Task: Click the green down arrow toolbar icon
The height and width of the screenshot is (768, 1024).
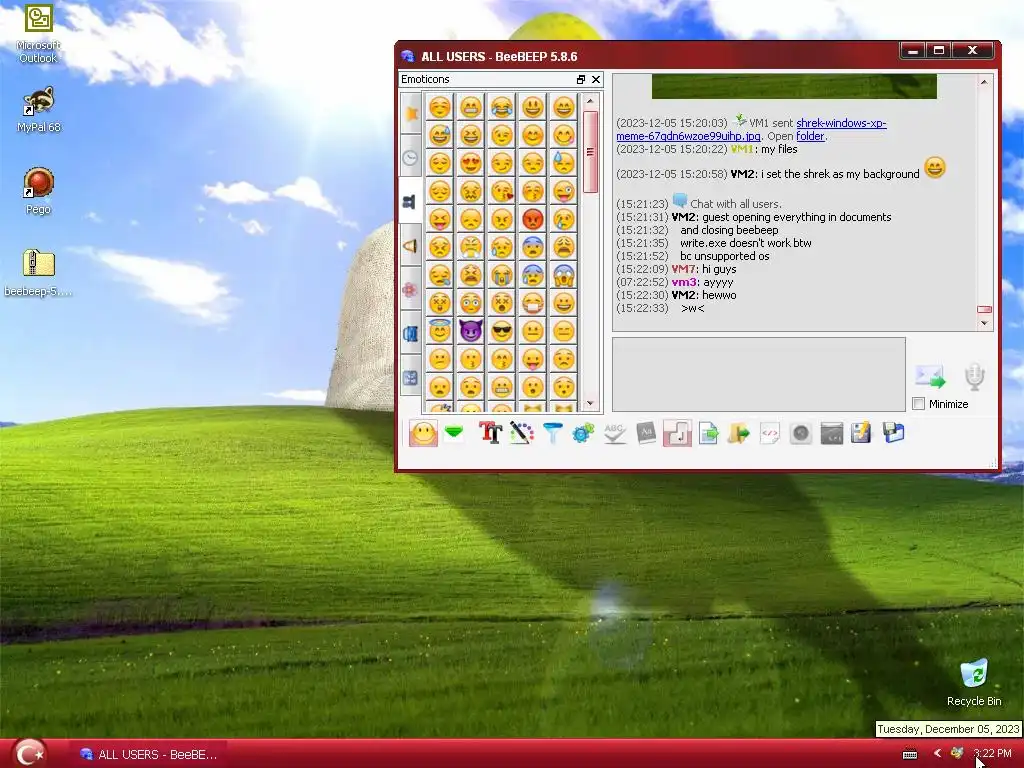Action: pyautogui.click(x=454, y=433)
